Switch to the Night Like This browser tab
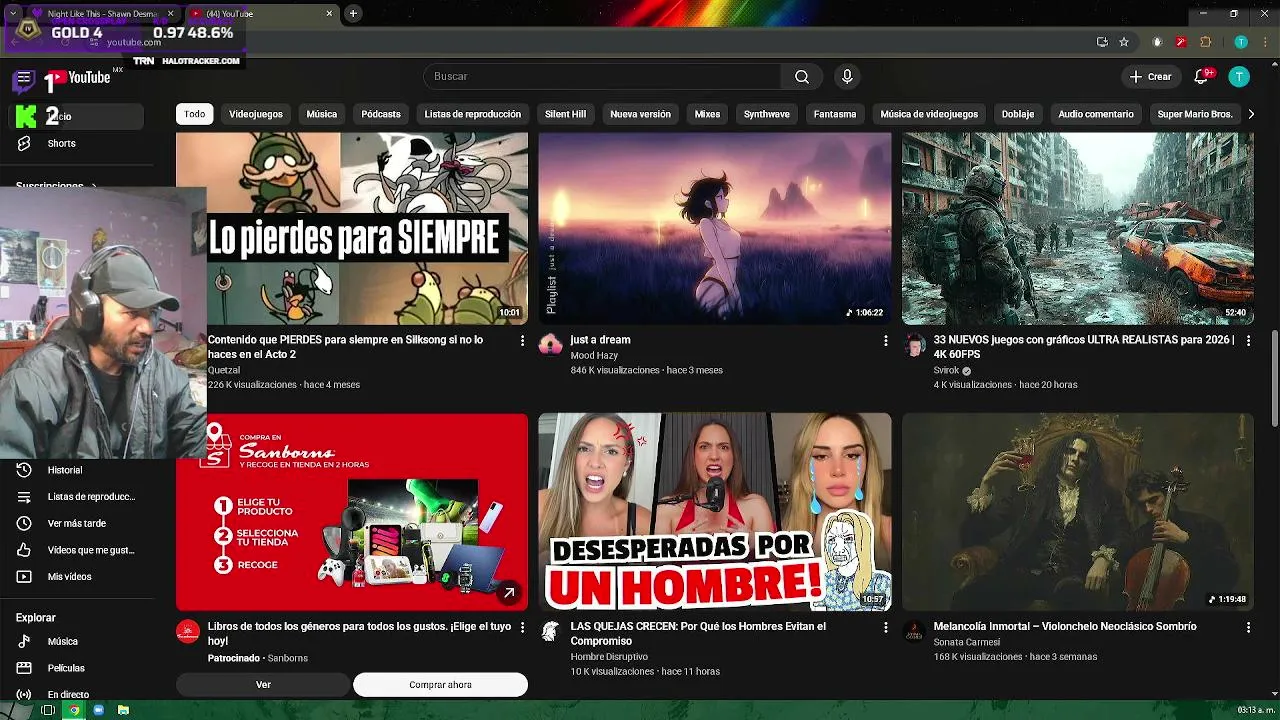This screenshot has height=720, width=1280. click(x=100, y=14)
